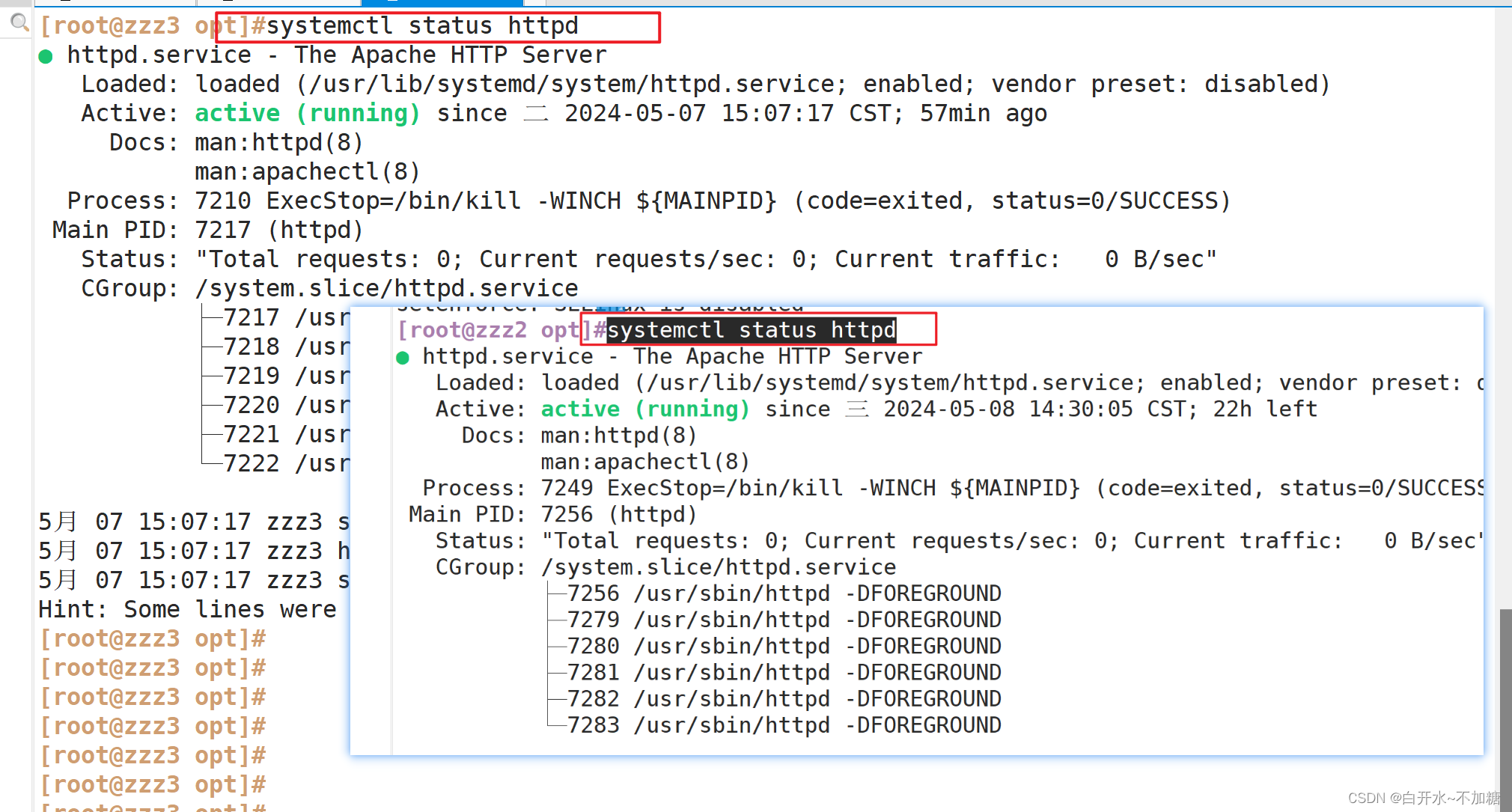
Task: Select process entry 7222 in cgroup tree
Action: point(284,463)
